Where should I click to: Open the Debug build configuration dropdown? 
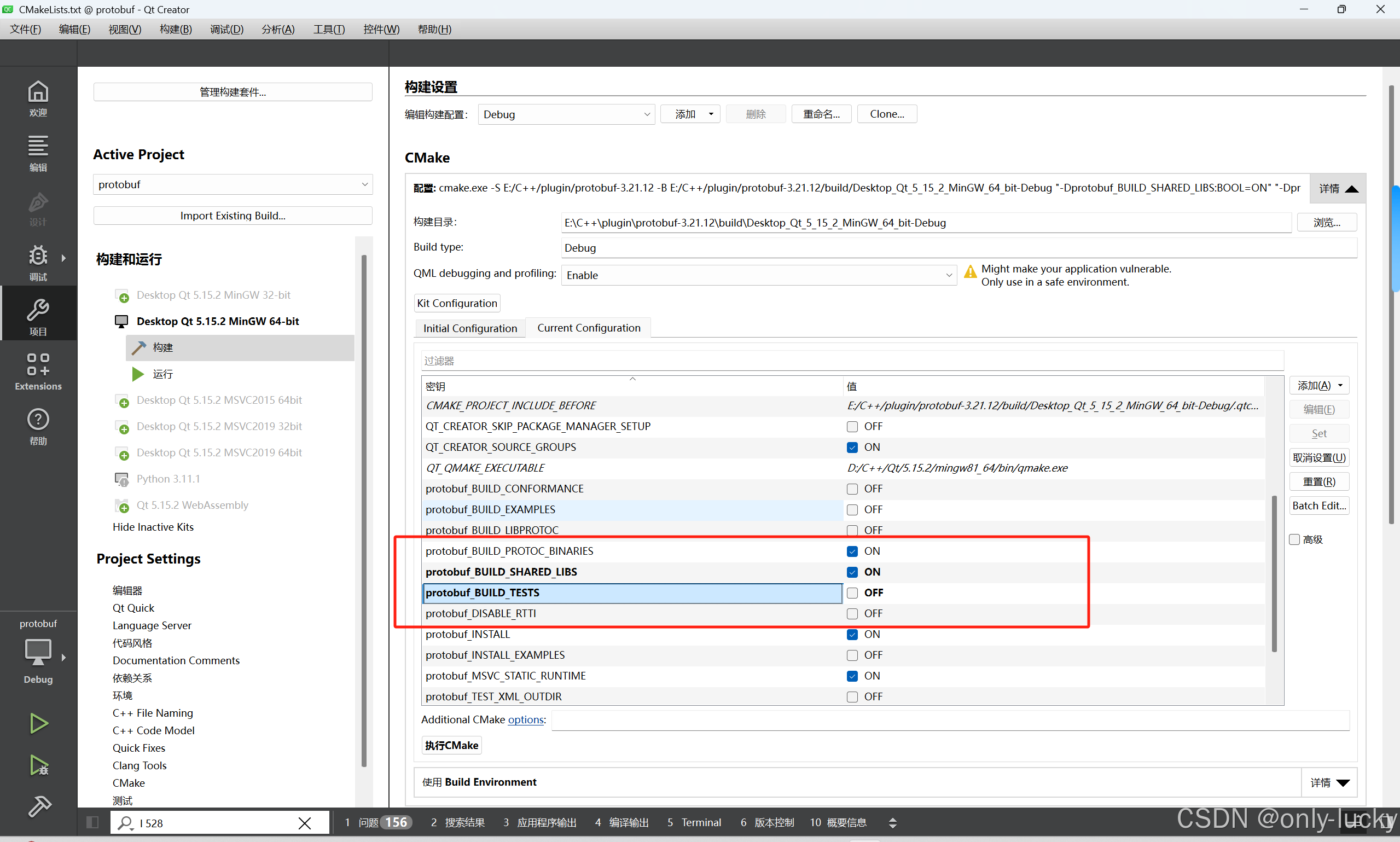566,114
